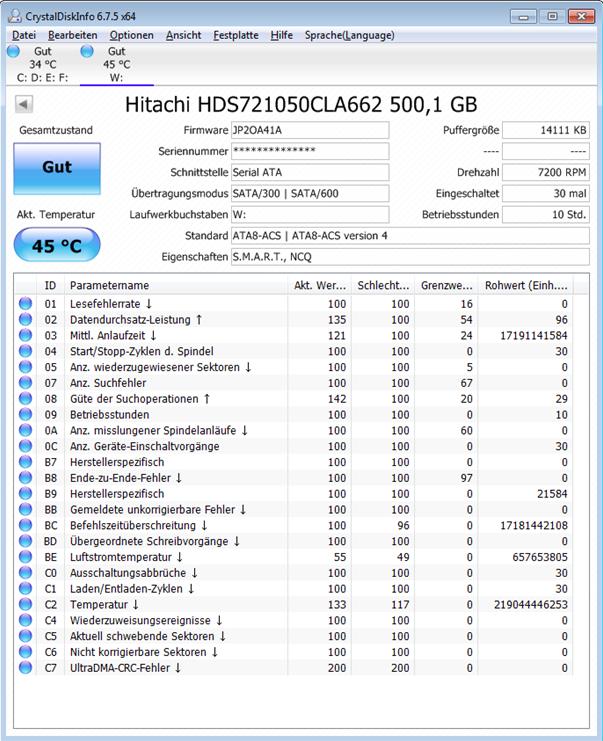The width and height of the screenshot is (603, 741).
Task: Click the status orb of Übergeordnete Schreibvorgänge row
Action: pyautogui.click(x=26, y=541)
